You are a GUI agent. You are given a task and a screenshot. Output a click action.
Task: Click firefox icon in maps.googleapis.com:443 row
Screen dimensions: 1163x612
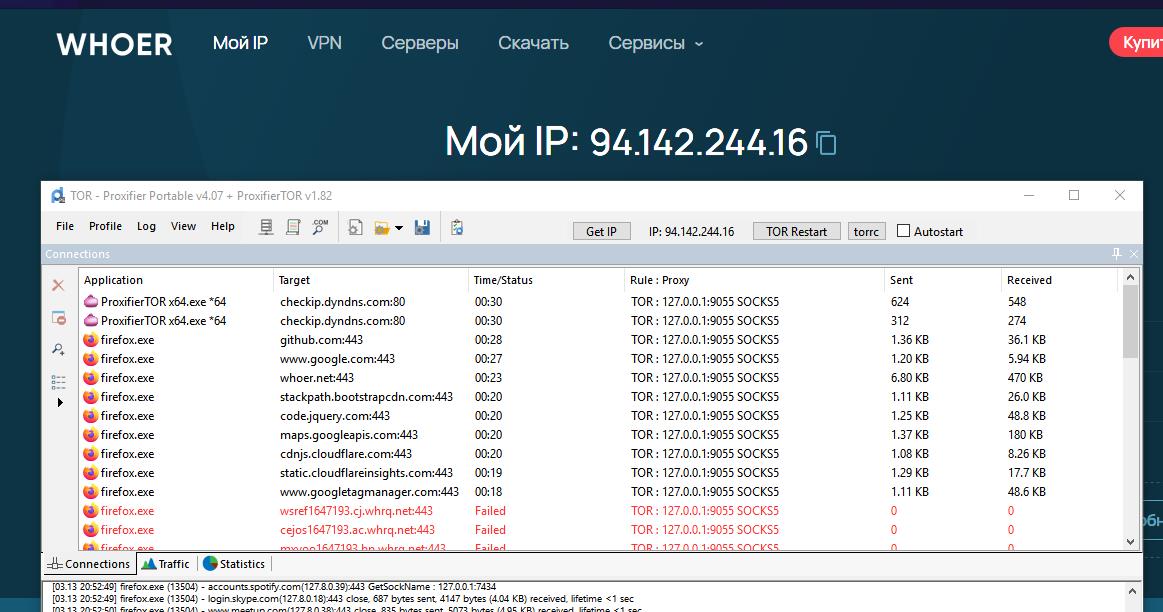90,435
